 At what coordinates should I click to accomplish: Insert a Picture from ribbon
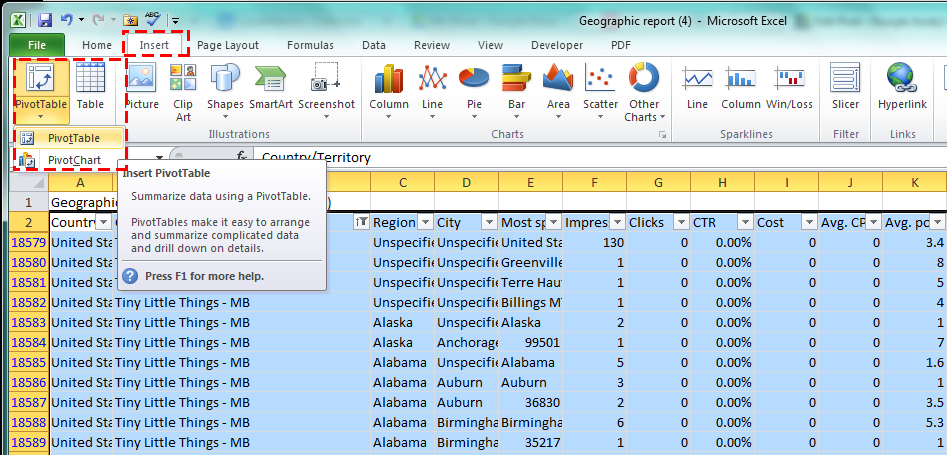tap(142, 87)
